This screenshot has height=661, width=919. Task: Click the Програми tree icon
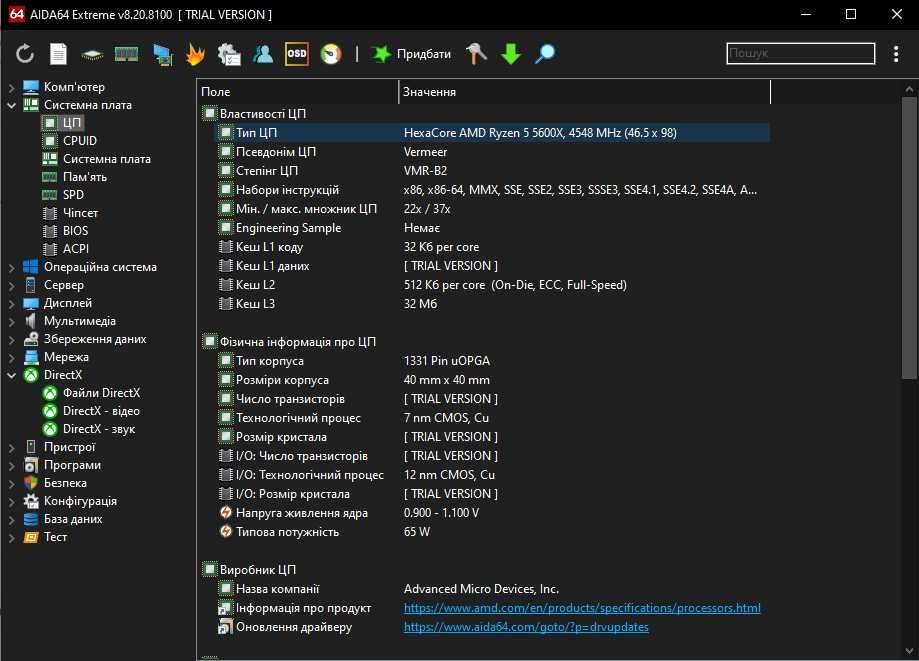30,465
